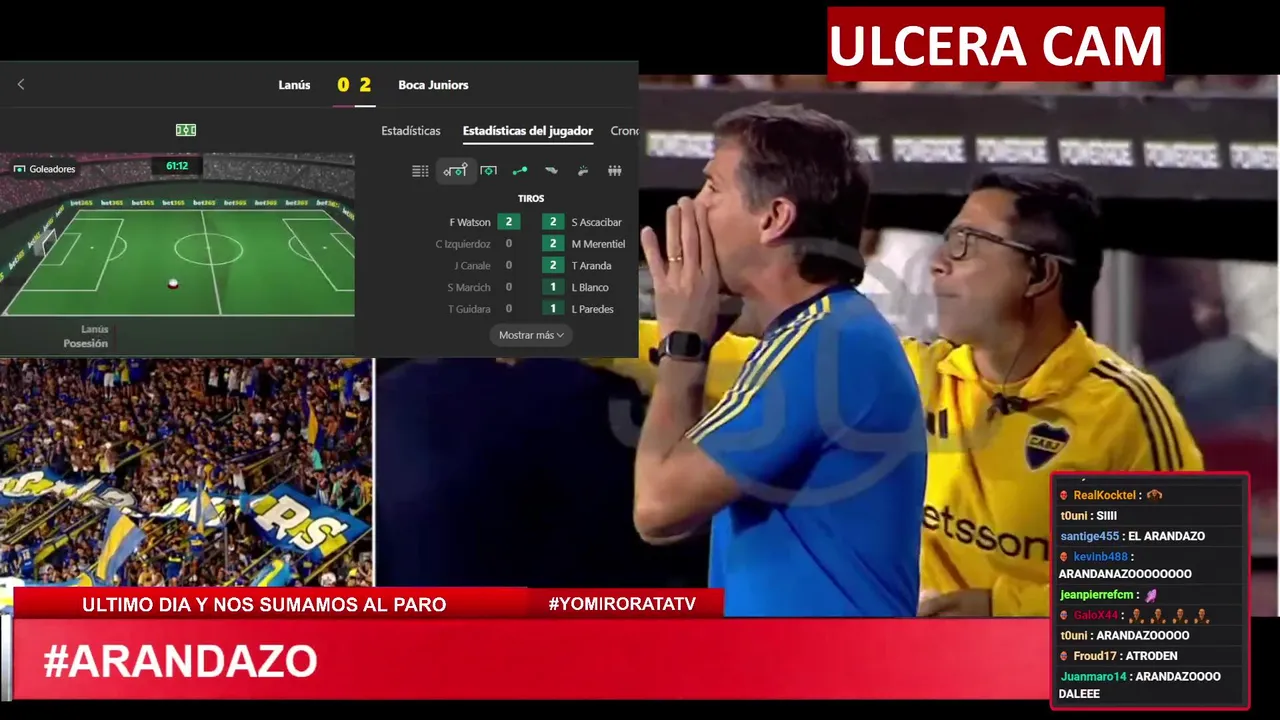Click the badge icon beside RealKocktel
Image resolution: width=1280 pixels, height=720 pixels.
point(1064,496)
